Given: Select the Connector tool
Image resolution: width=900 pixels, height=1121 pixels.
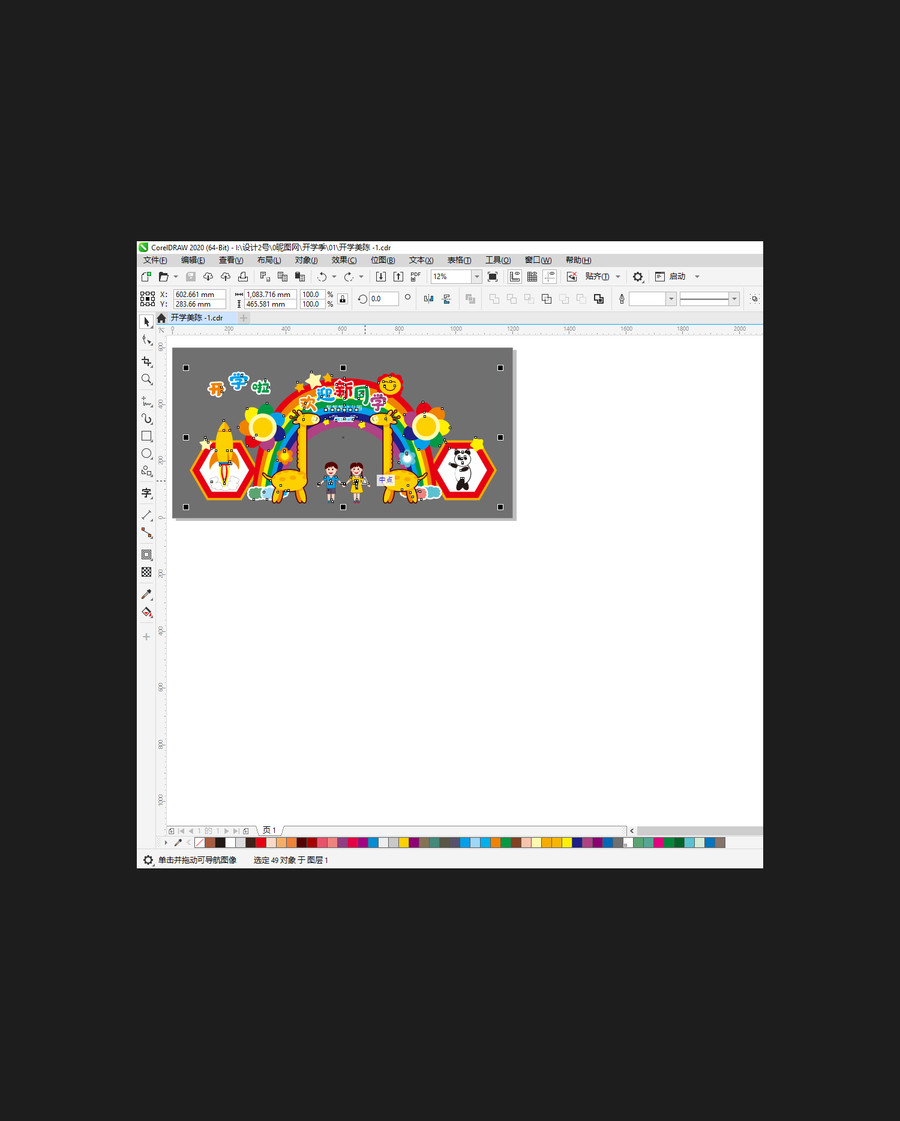Looking at the screenshot, I should pos(147,533).
